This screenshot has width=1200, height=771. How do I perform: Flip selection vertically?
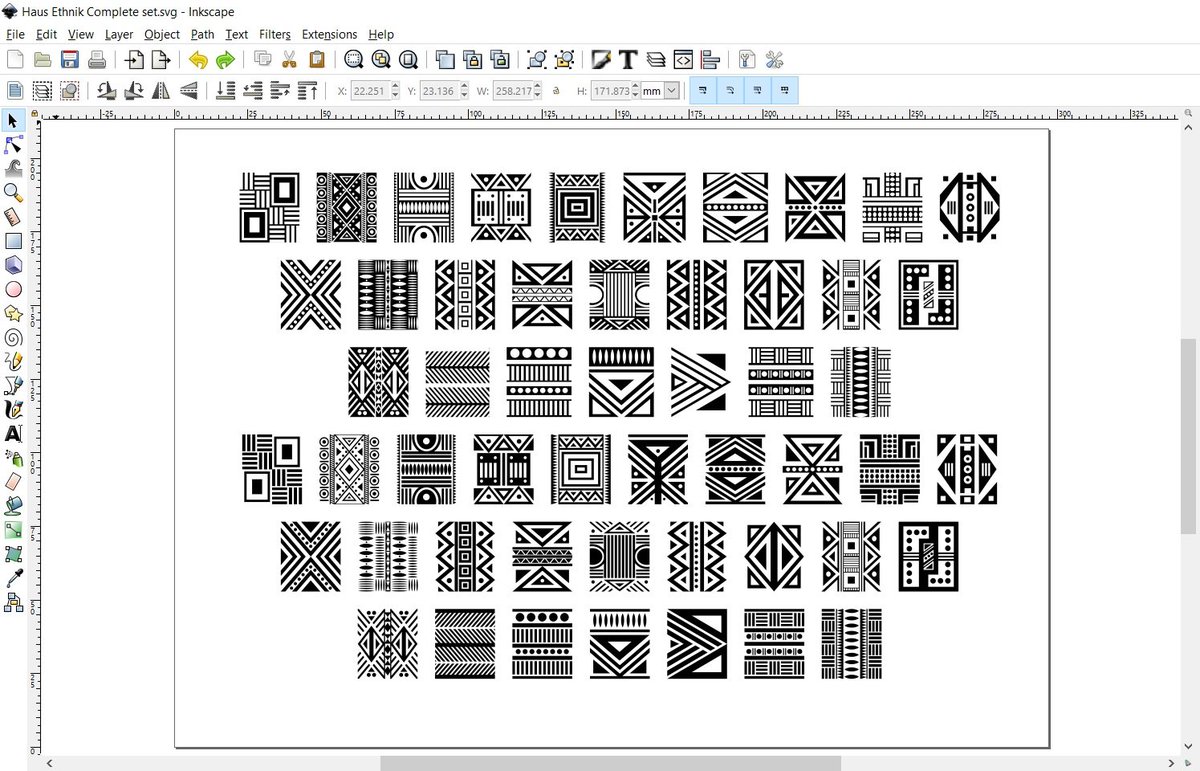[188, 91]
